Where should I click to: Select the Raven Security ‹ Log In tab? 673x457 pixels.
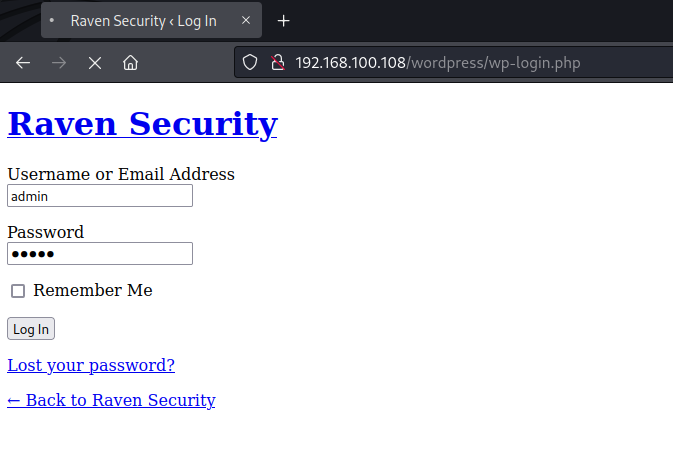[143, 21]
